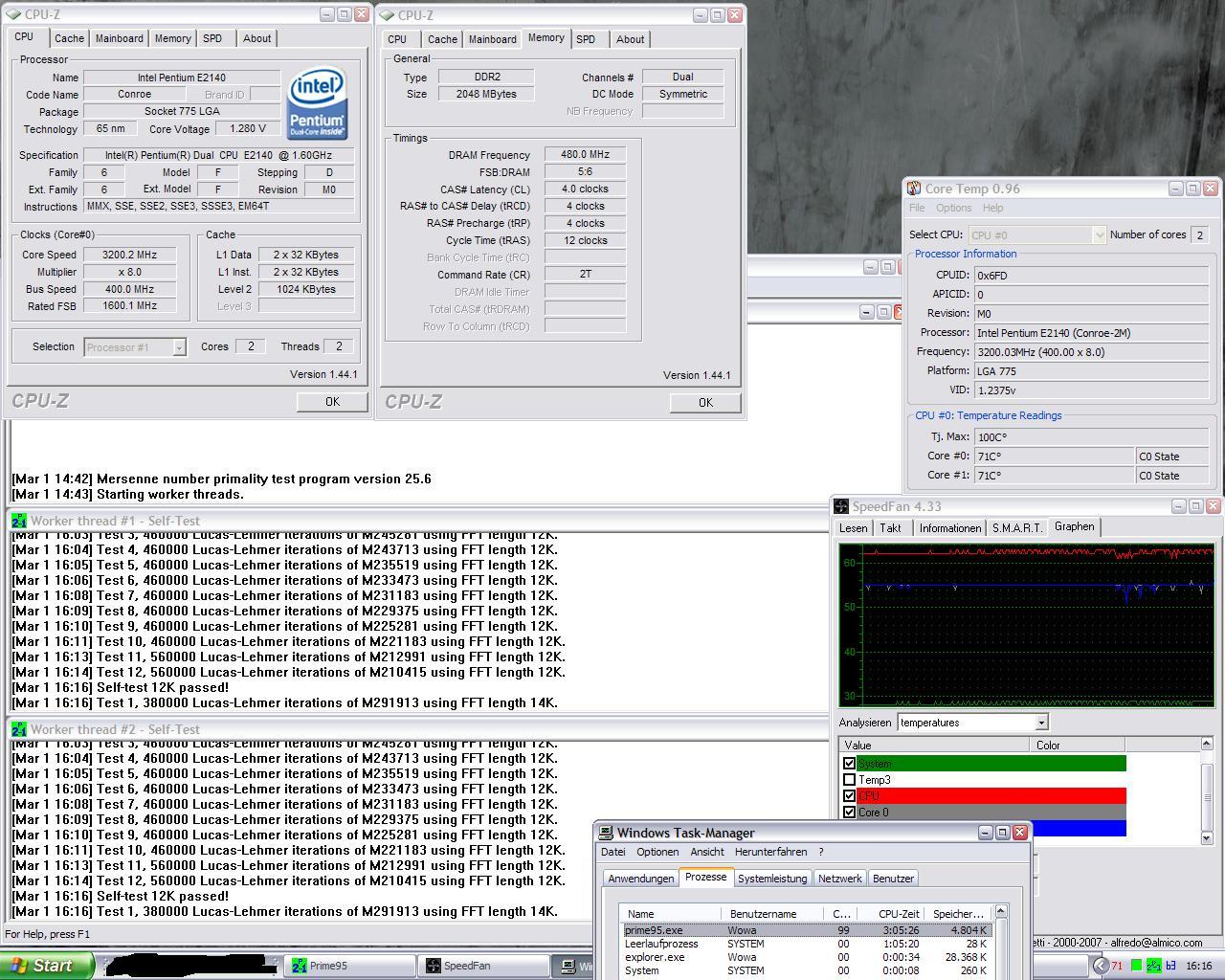Click SpeedFan value list scroll up arrow
This screenshot has height=980, width=1225.
(1206, 744)
